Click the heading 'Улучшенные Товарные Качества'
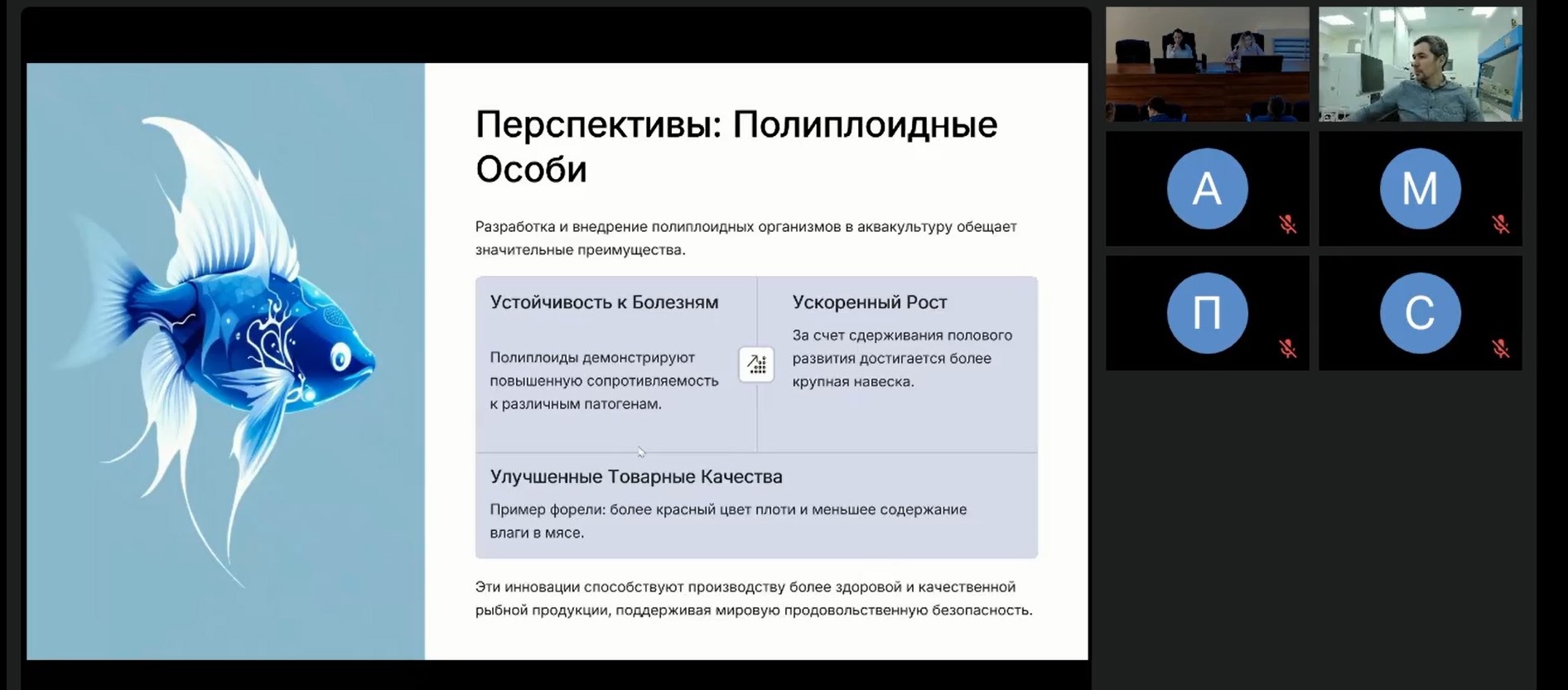The height and width of the screenshot is (690, 1568). pyautogui.click(x=635, y=477)
